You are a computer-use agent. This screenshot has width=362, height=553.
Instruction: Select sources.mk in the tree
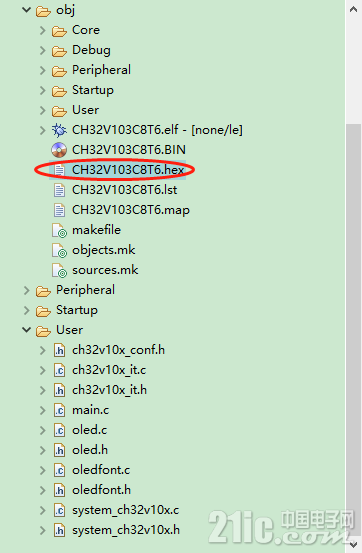[105, 270]
